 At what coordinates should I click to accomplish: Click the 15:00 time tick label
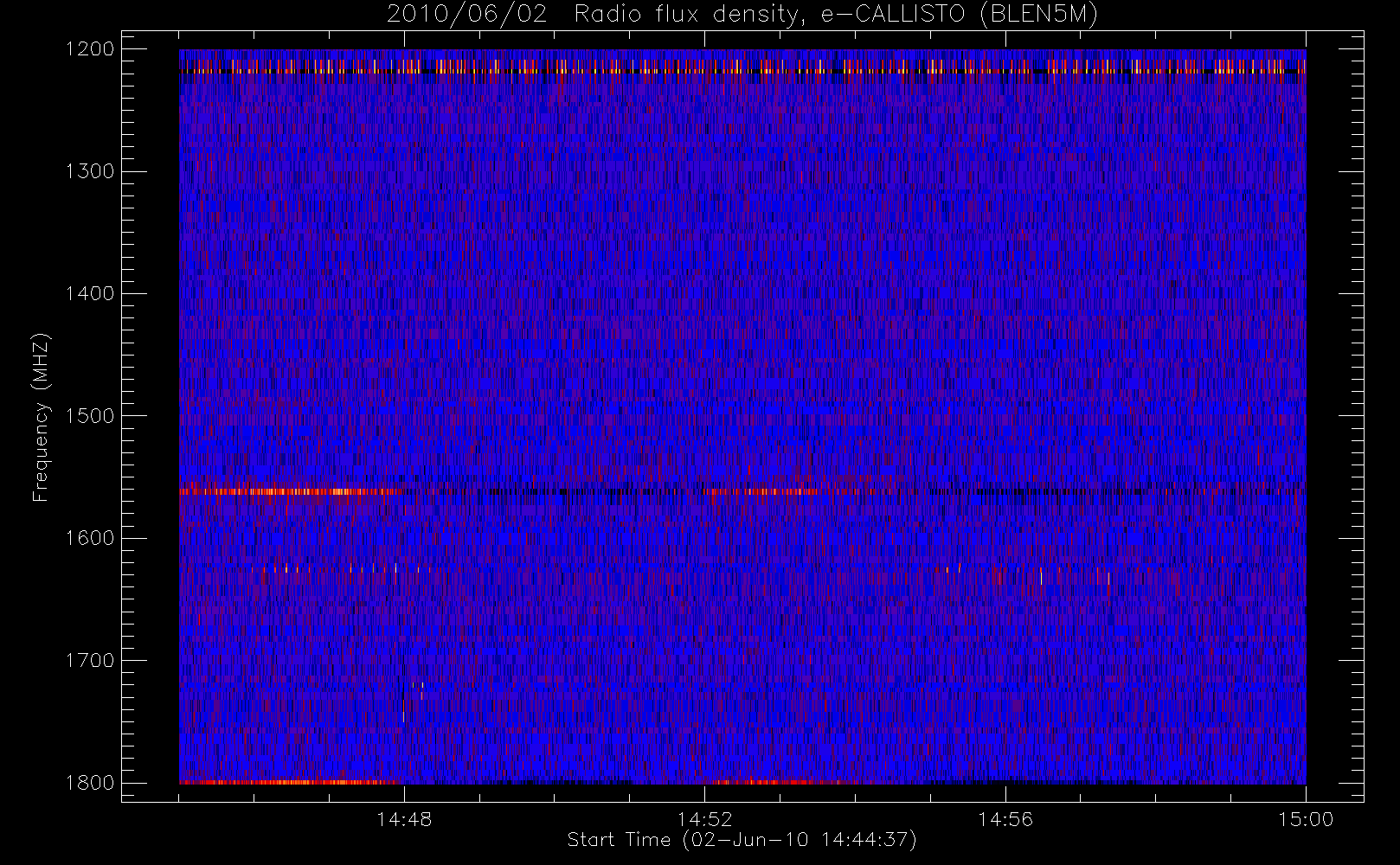pyautogui.click(x=1306, y=819)
